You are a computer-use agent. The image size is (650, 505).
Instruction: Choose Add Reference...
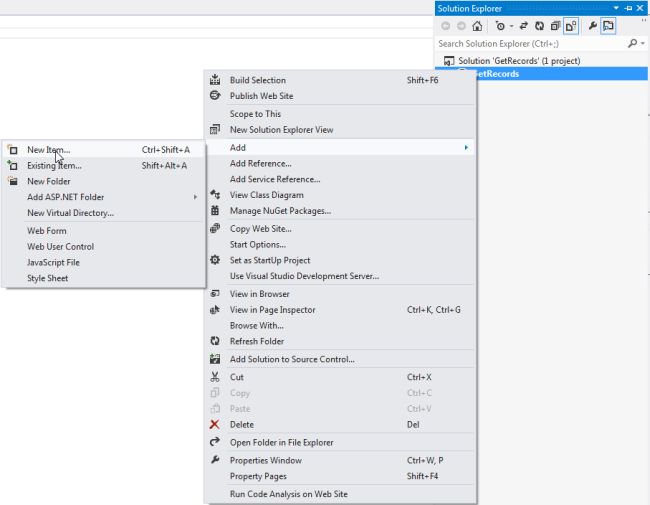point(340,163)
